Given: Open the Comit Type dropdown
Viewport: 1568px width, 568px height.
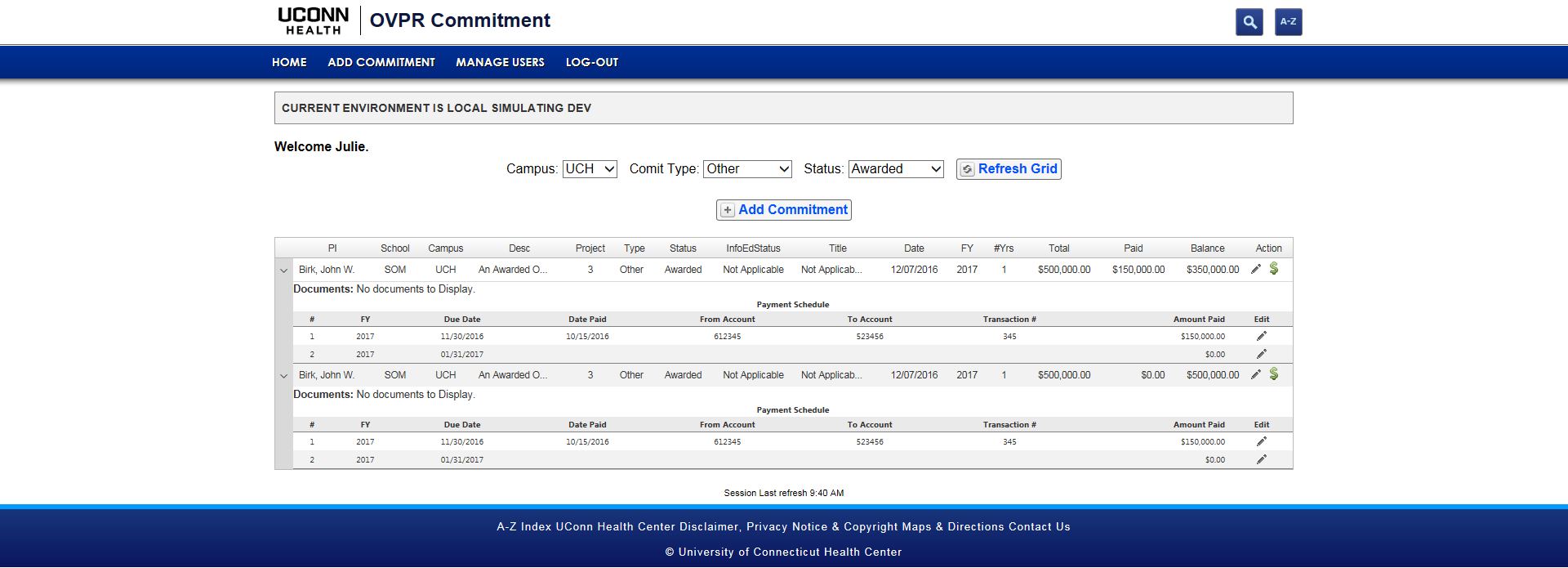Looking at the screenshot, I should [747, 169].
